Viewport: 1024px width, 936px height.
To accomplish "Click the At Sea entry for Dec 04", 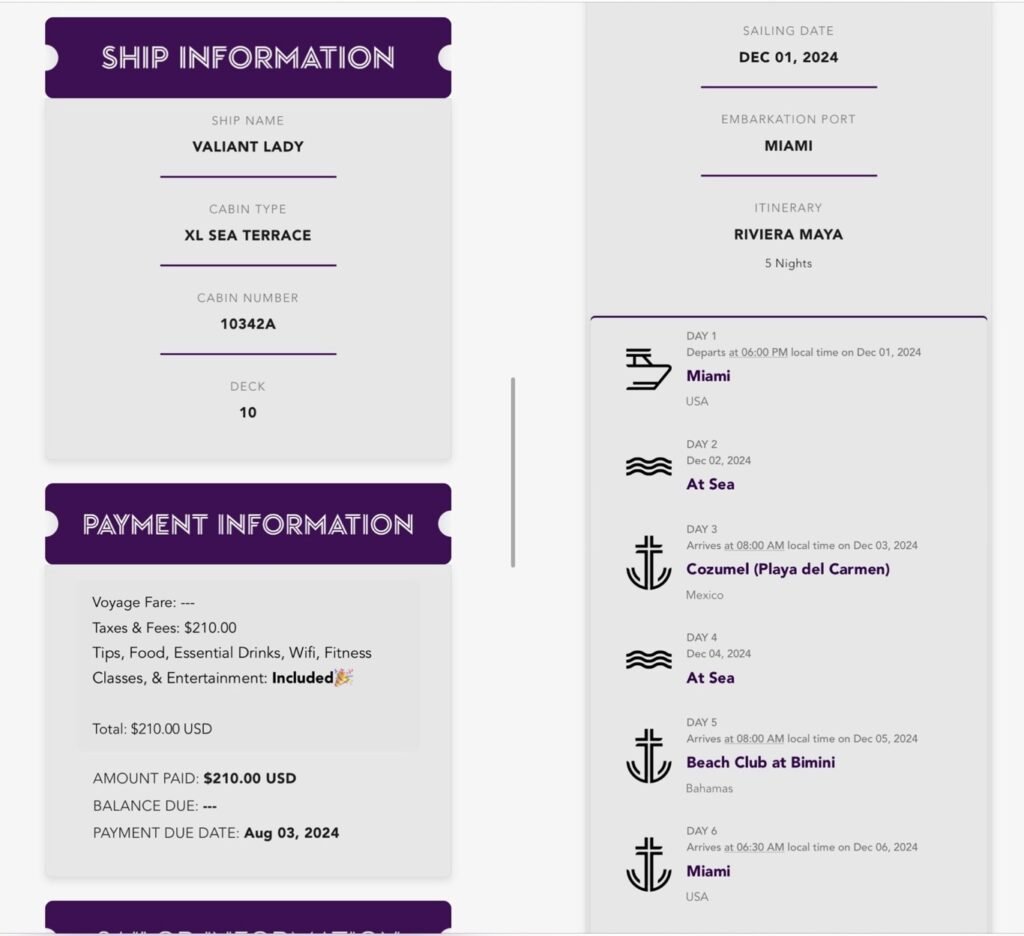I will click(710, 677).
